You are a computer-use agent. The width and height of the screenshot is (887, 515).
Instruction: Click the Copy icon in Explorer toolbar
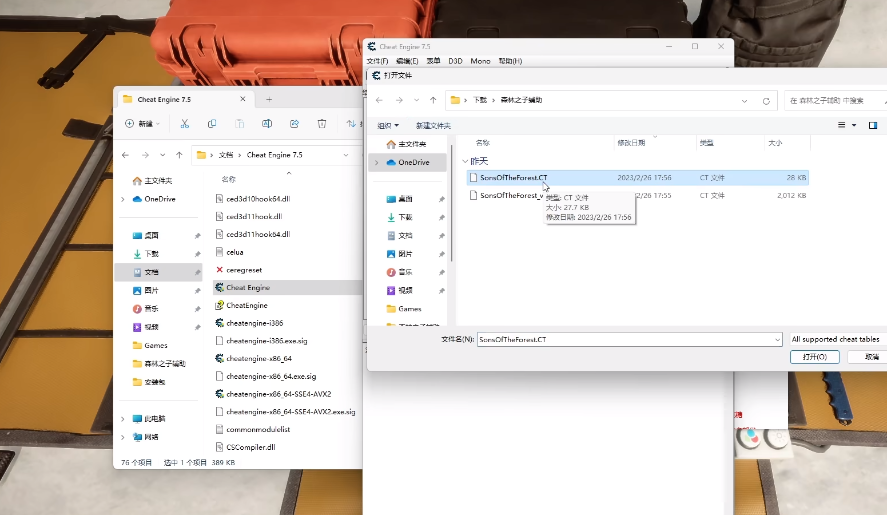[212, 123]
